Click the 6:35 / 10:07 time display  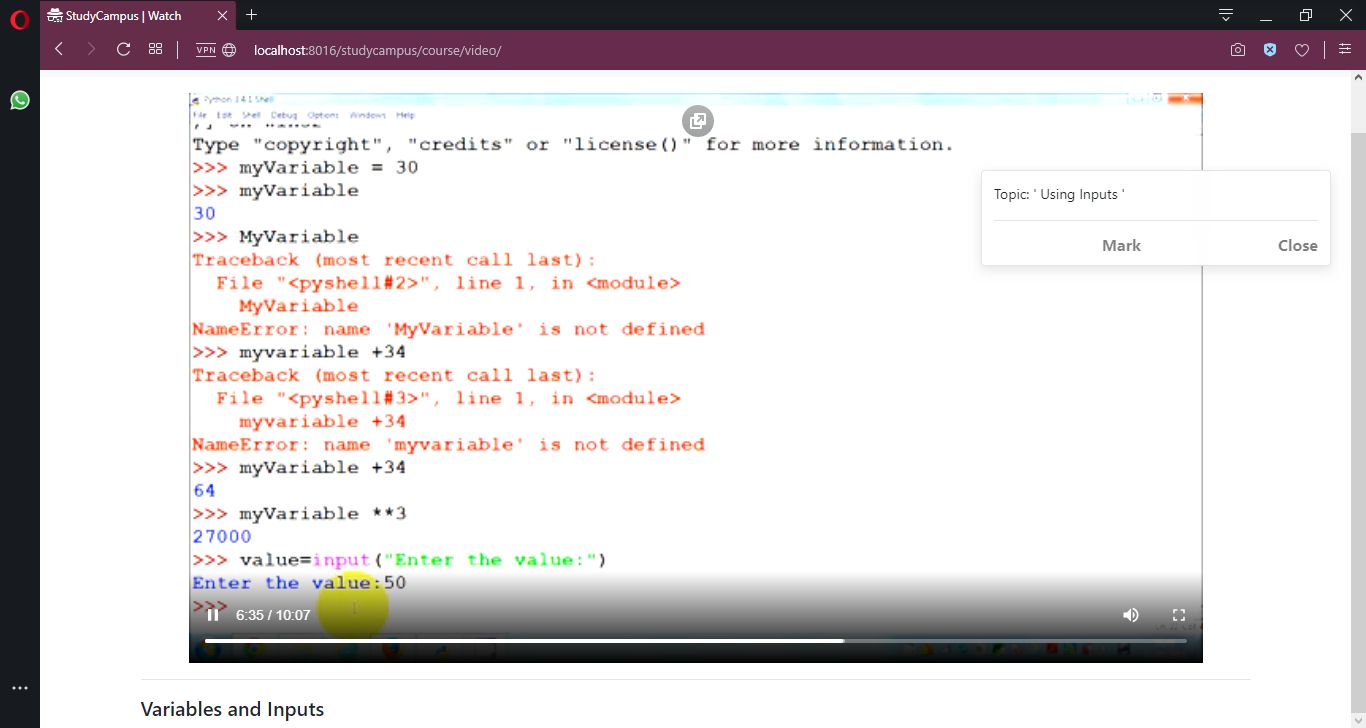tap(273, 615)
